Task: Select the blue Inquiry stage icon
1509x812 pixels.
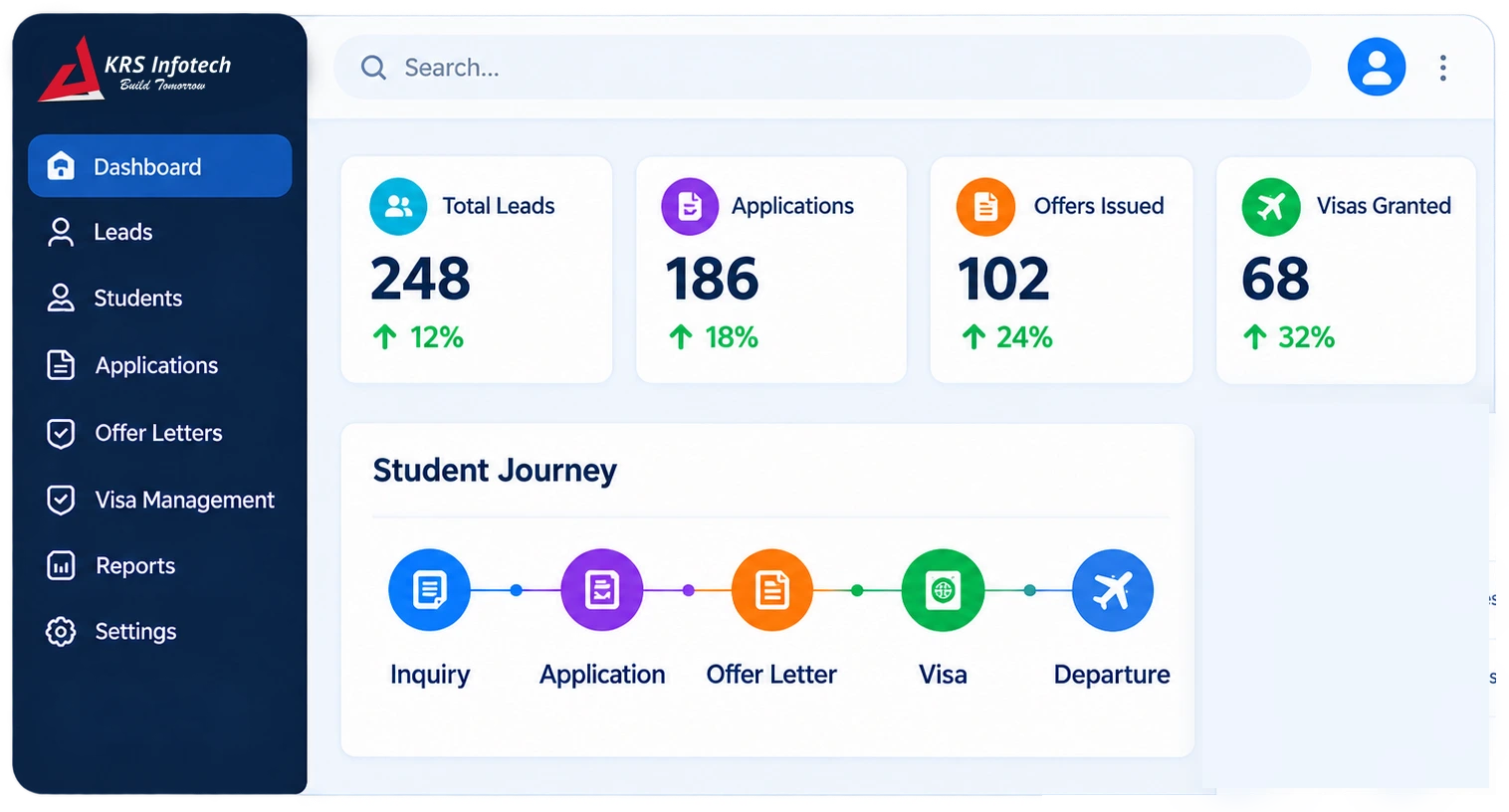Action: [429, 590]
